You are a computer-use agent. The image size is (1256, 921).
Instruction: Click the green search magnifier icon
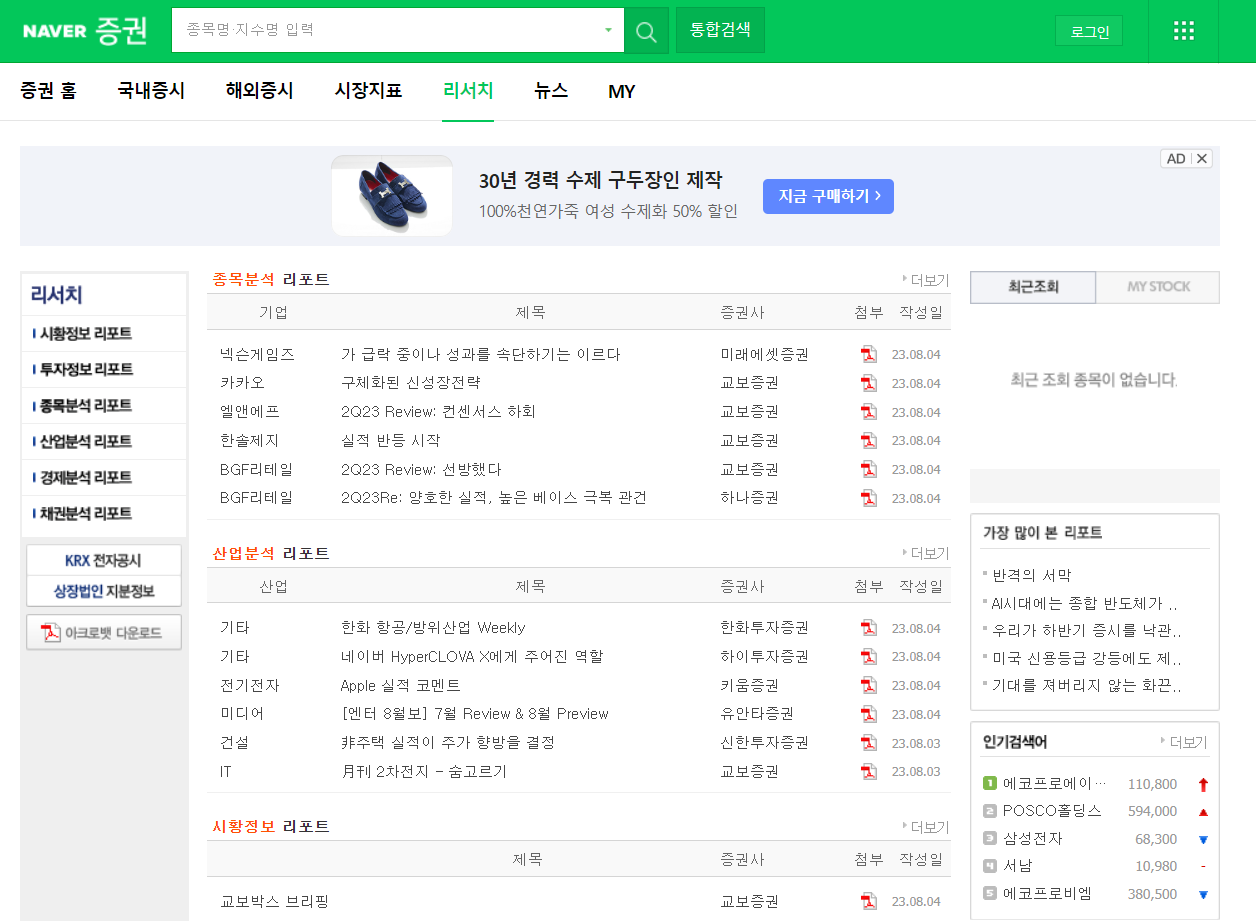(645, 30)
